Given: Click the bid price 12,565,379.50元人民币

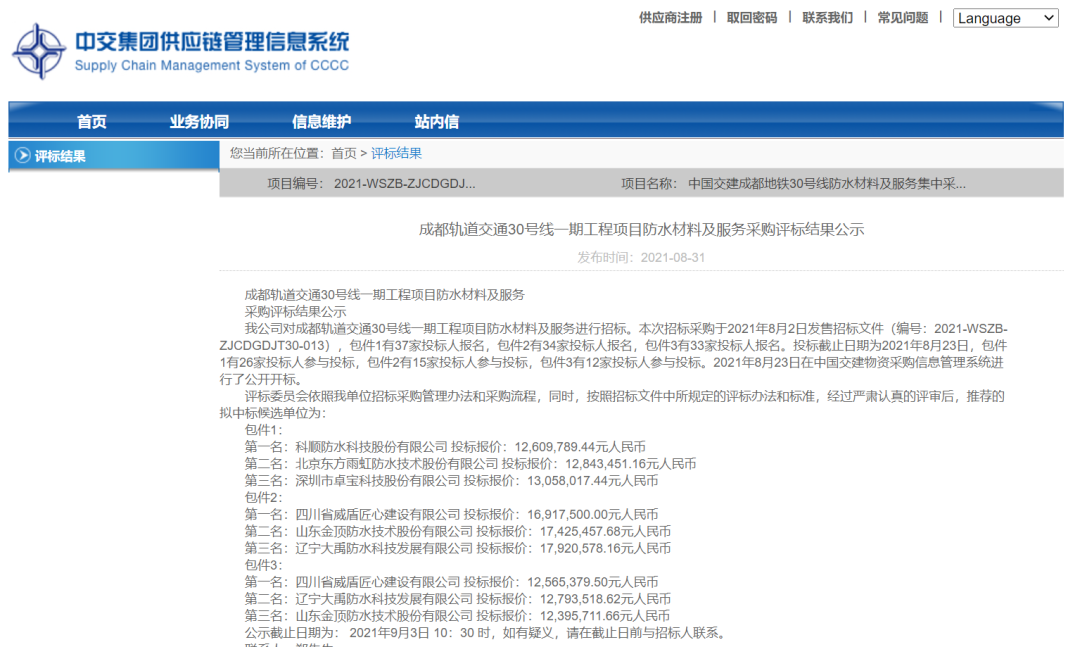Looking at the screenshot, I should (x=592, y=582).
